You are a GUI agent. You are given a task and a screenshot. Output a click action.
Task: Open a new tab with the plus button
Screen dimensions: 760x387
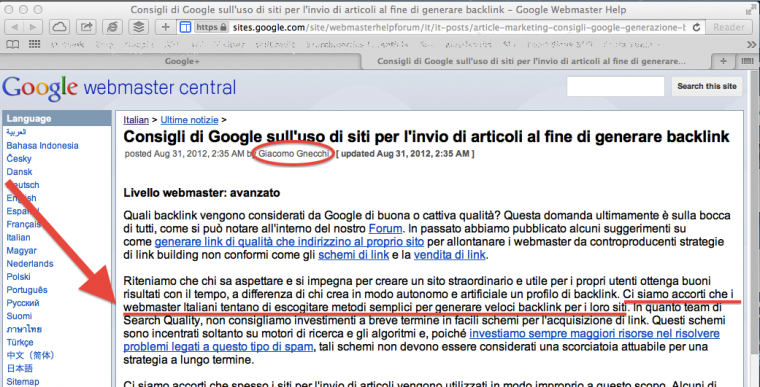pos(723,61)
